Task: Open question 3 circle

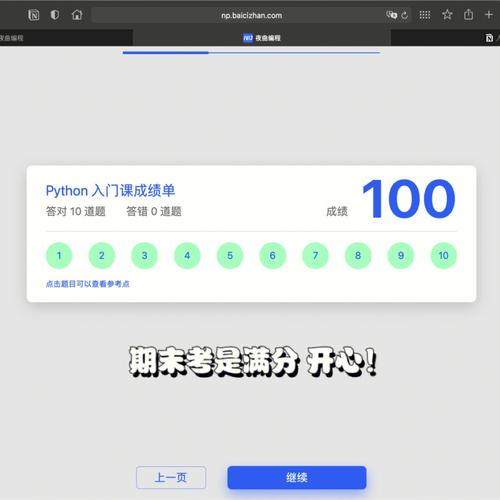Action: pos(144,256)
